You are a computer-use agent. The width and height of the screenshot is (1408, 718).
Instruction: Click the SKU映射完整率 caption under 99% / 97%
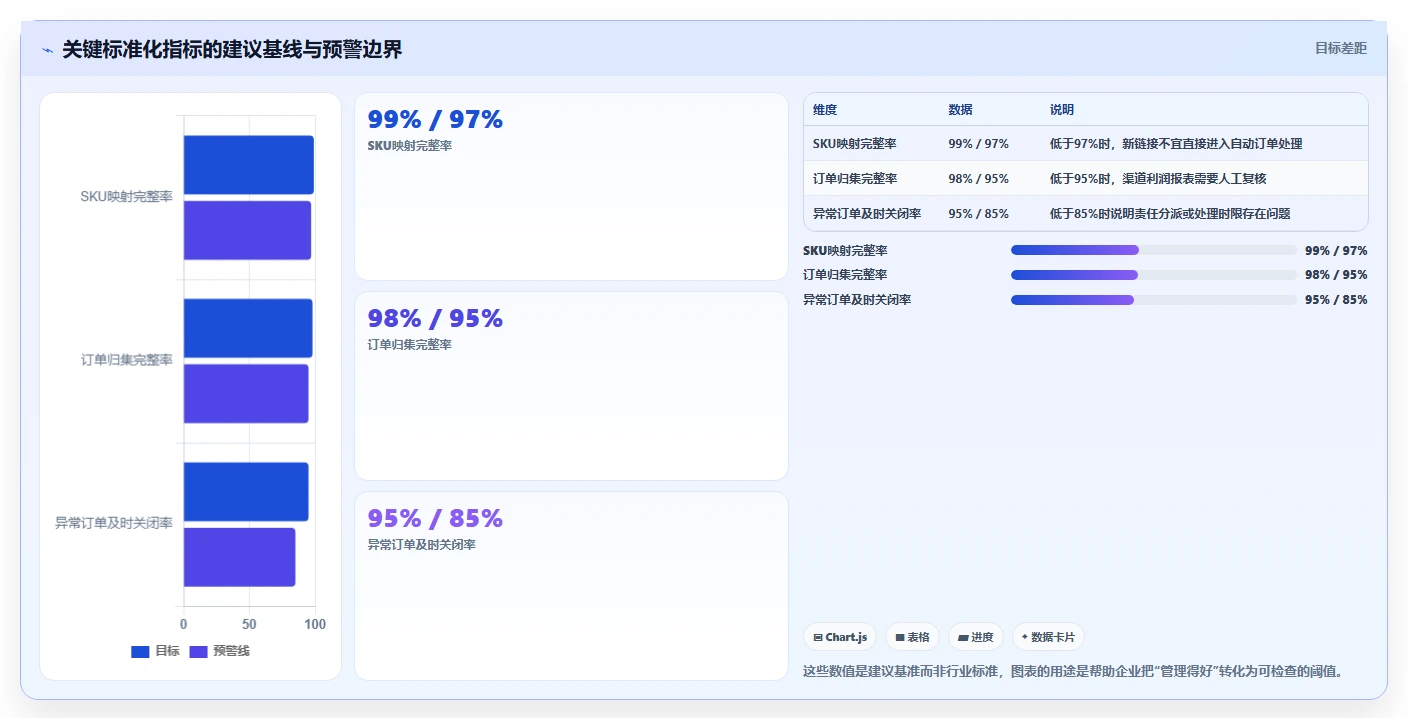[410, 146]
